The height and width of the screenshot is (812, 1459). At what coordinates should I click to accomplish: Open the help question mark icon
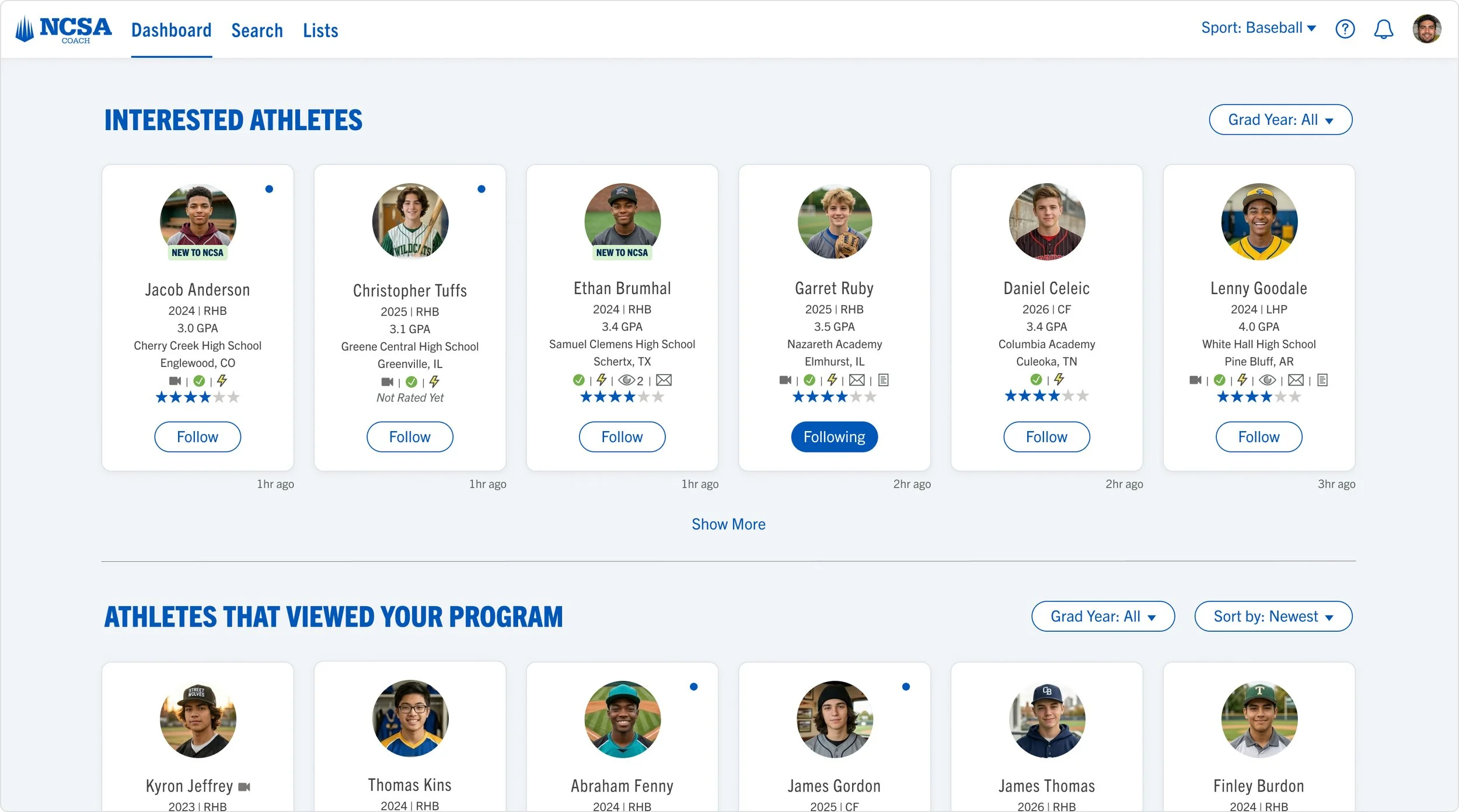coord(1345,29)
